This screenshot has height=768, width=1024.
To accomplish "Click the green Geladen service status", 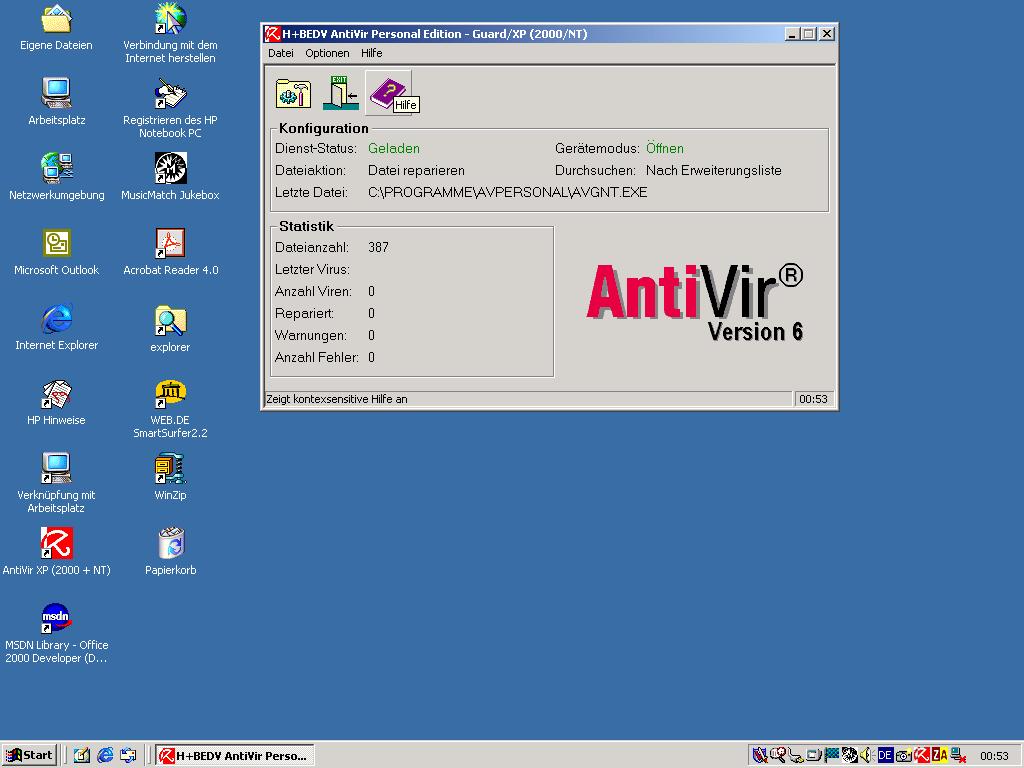I will (394, 148).
